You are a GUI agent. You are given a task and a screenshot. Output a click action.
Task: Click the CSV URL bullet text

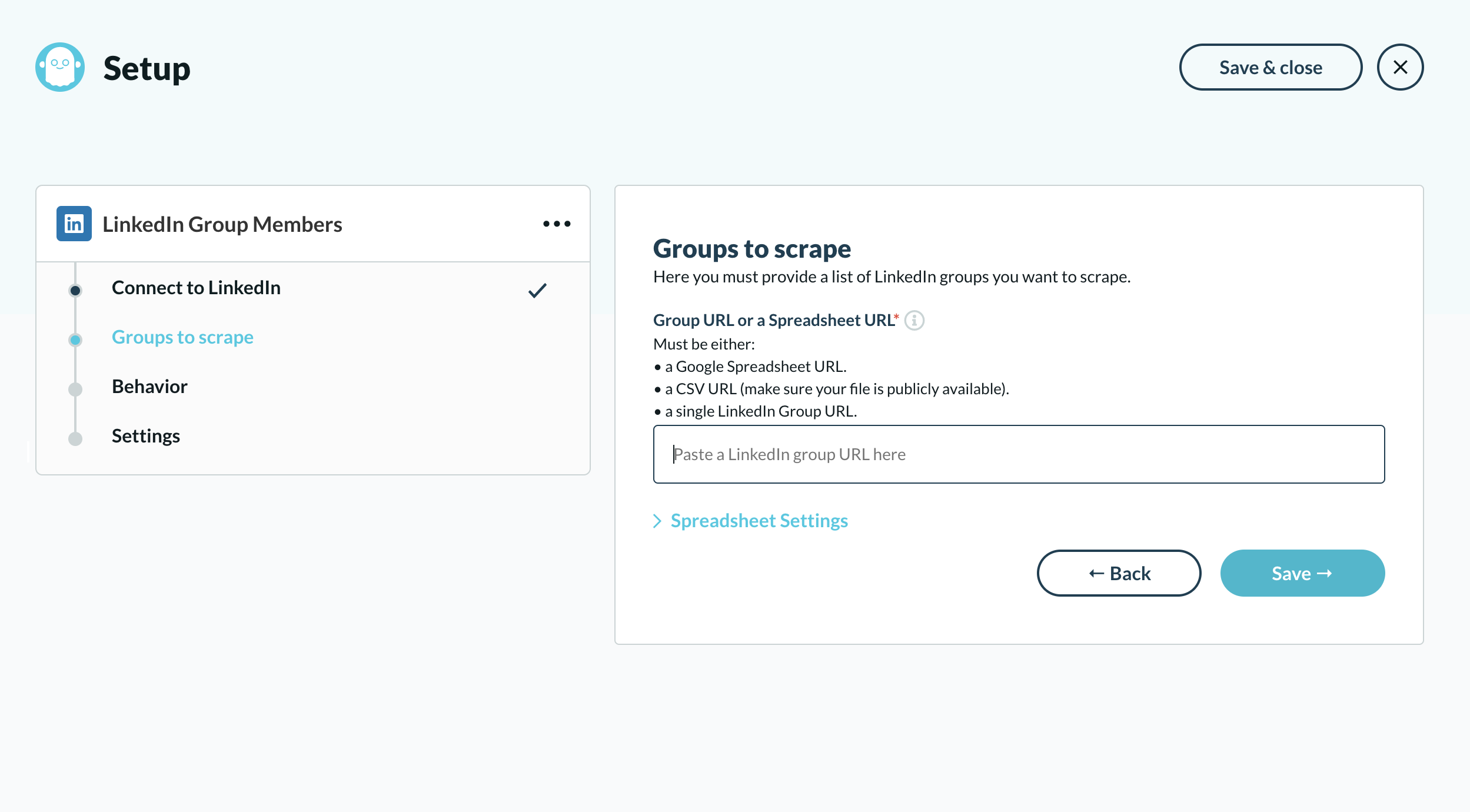click(x=837, y=389)
